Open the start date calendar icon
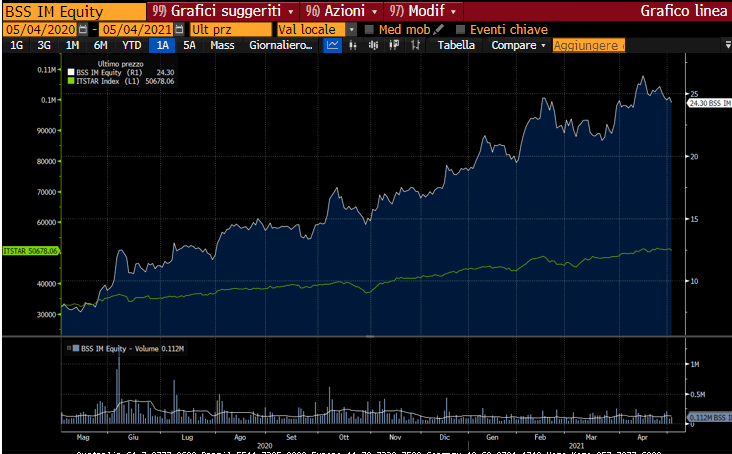 (x=83, y=29)
